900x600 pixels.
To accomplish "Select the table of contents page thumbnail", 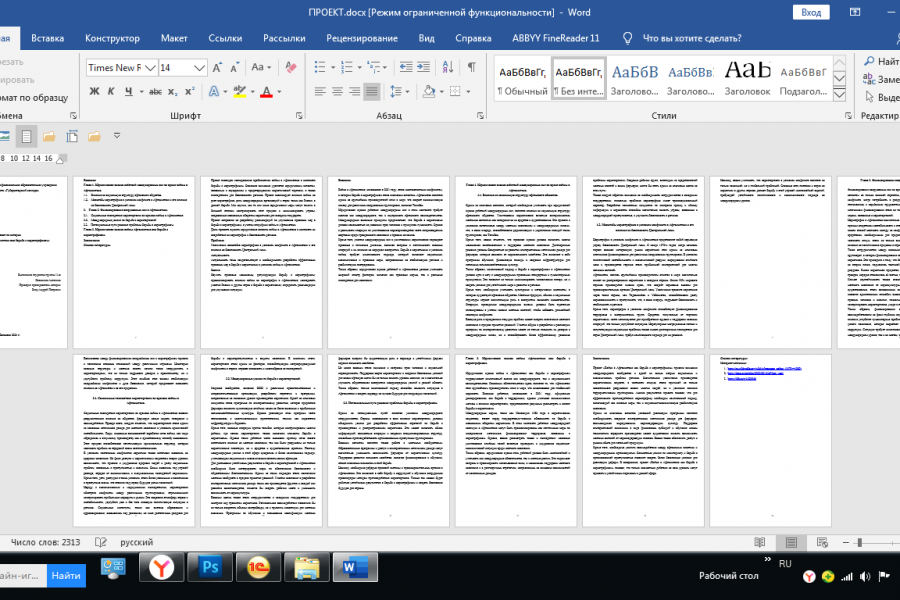I will tap(134, 262).
